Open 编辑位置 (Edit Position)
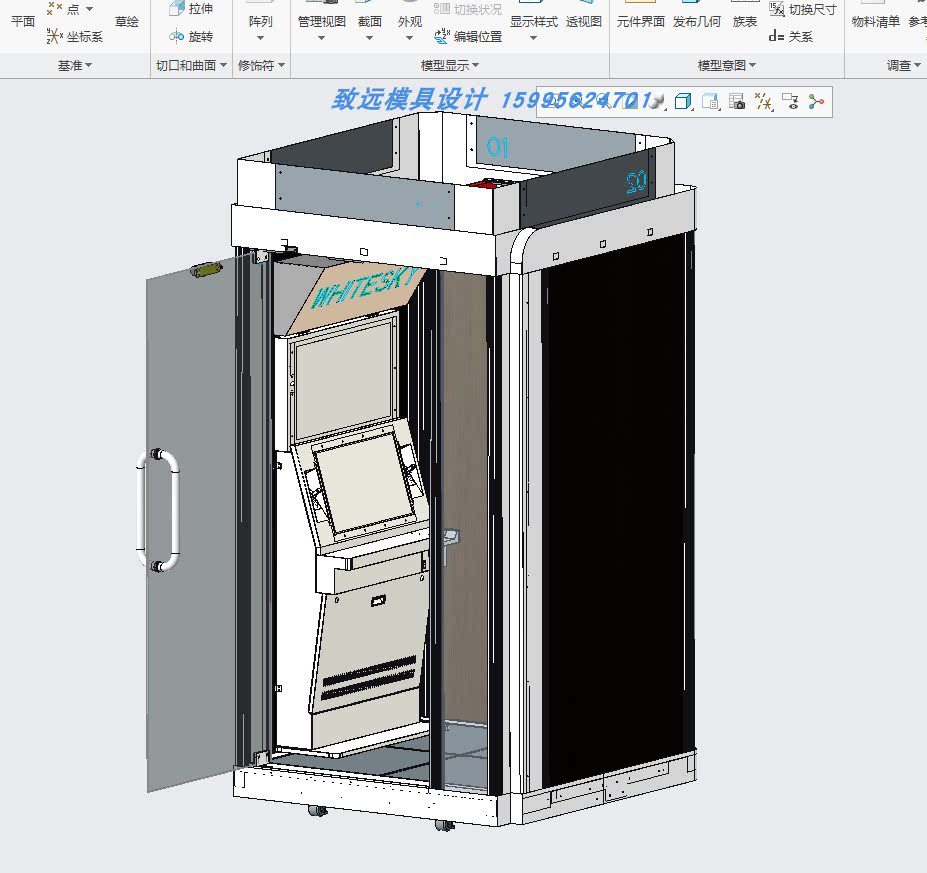The width and height of the screenshot is (927, 873). pyautogui.click(x=468, y=37)
